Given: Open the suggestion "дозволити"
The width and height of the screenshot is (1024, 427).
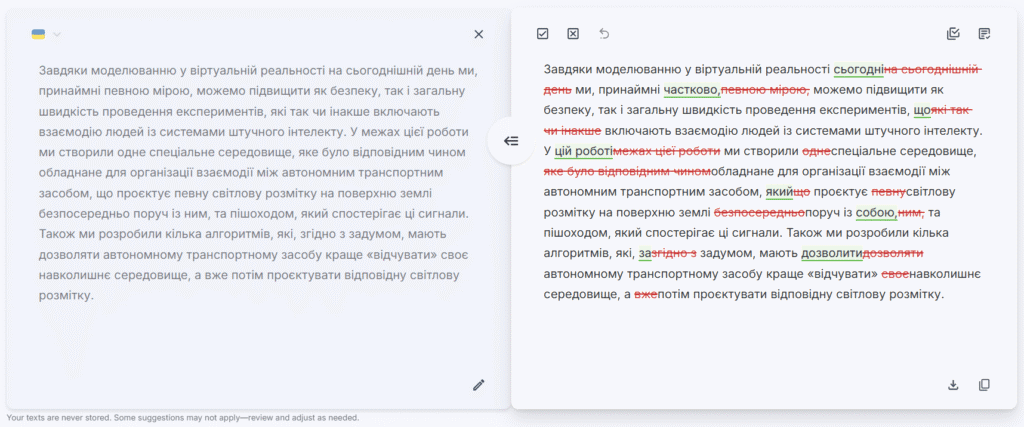Looking at the screenshot, I should pyautogui.click(x=831, y=253).
